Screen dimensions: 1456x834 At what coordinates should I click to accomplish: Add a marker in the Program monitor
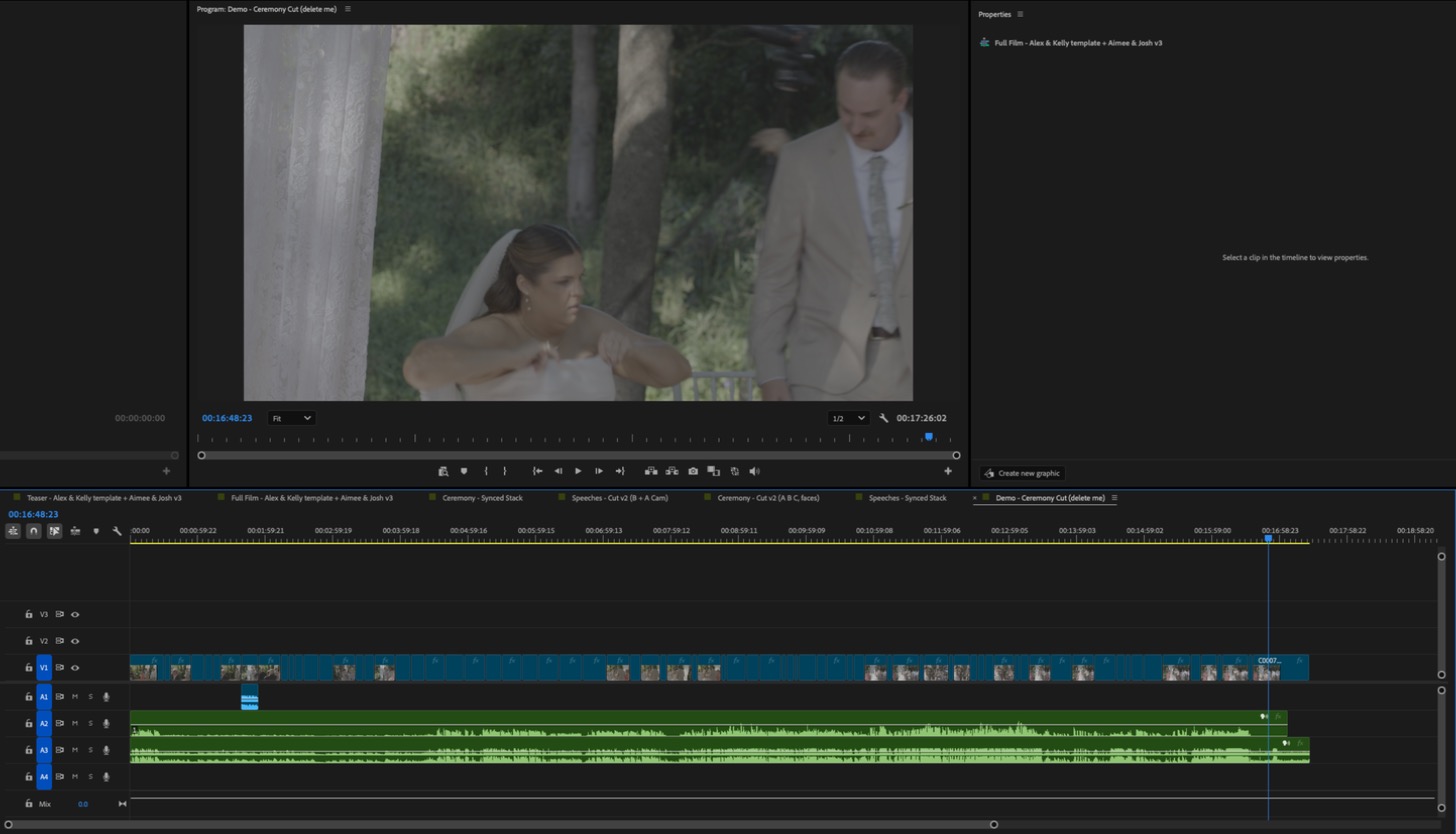[464, 471]
